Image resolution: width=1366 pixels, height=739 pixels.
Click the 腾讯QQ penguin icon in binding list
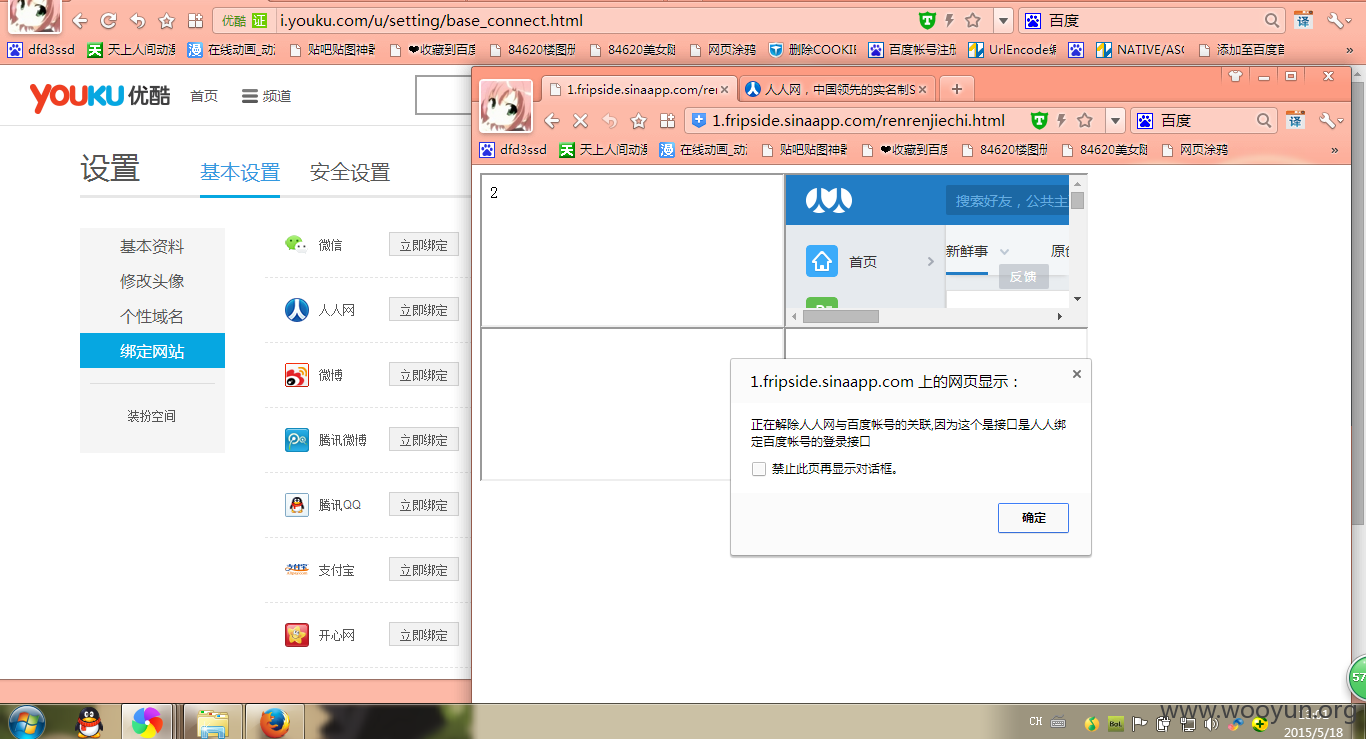(297, 505)
